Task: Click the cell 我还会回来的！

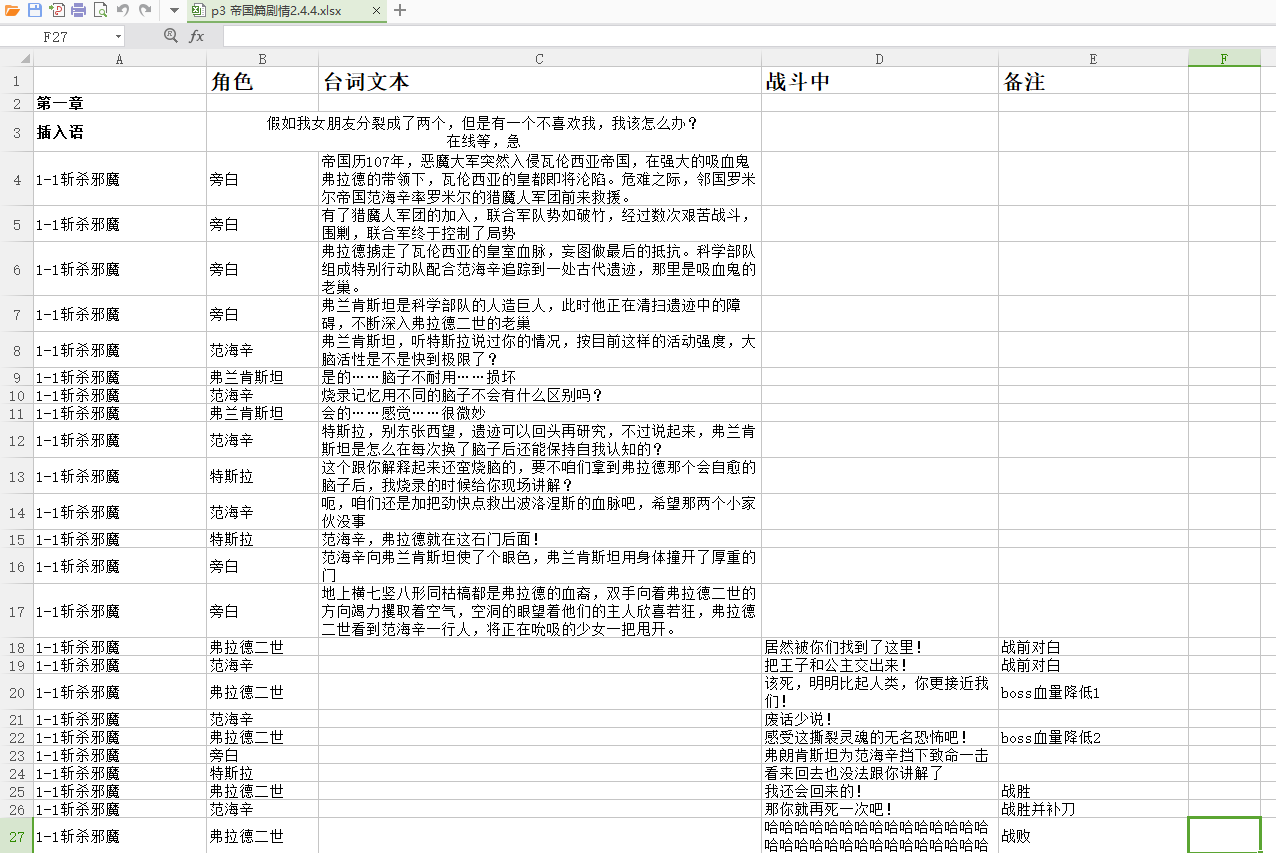Action: click(x=880, y=791)
